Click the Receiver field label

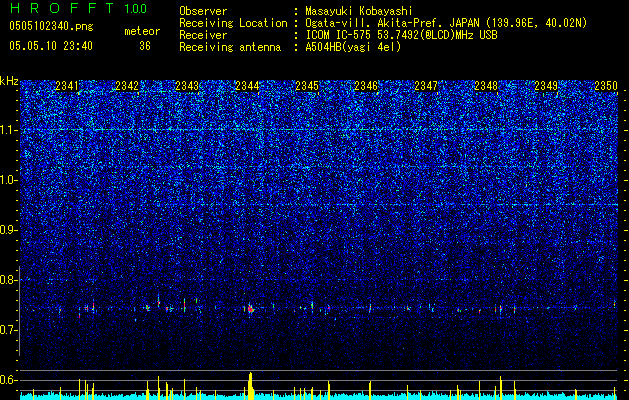click(x=203, y=35)
